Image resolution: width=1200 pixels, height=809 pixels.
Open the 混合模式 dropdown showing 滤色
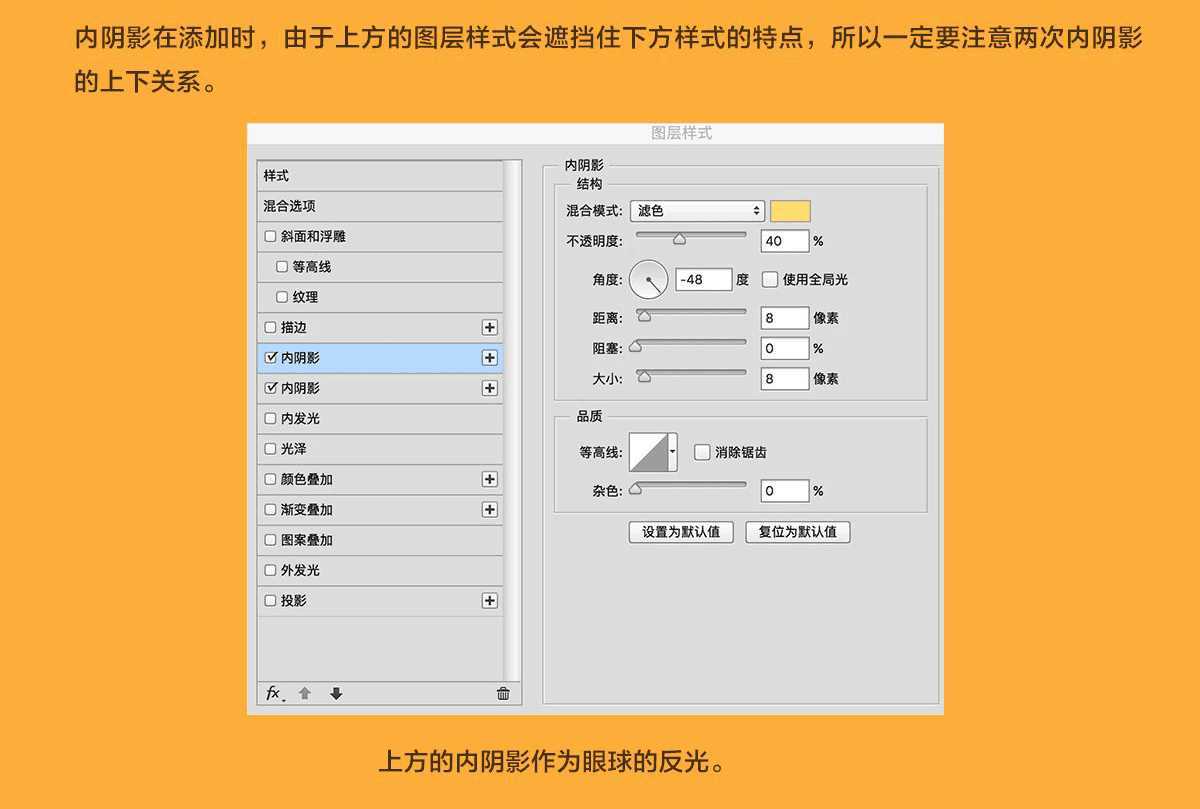click(x=697, y=211)
